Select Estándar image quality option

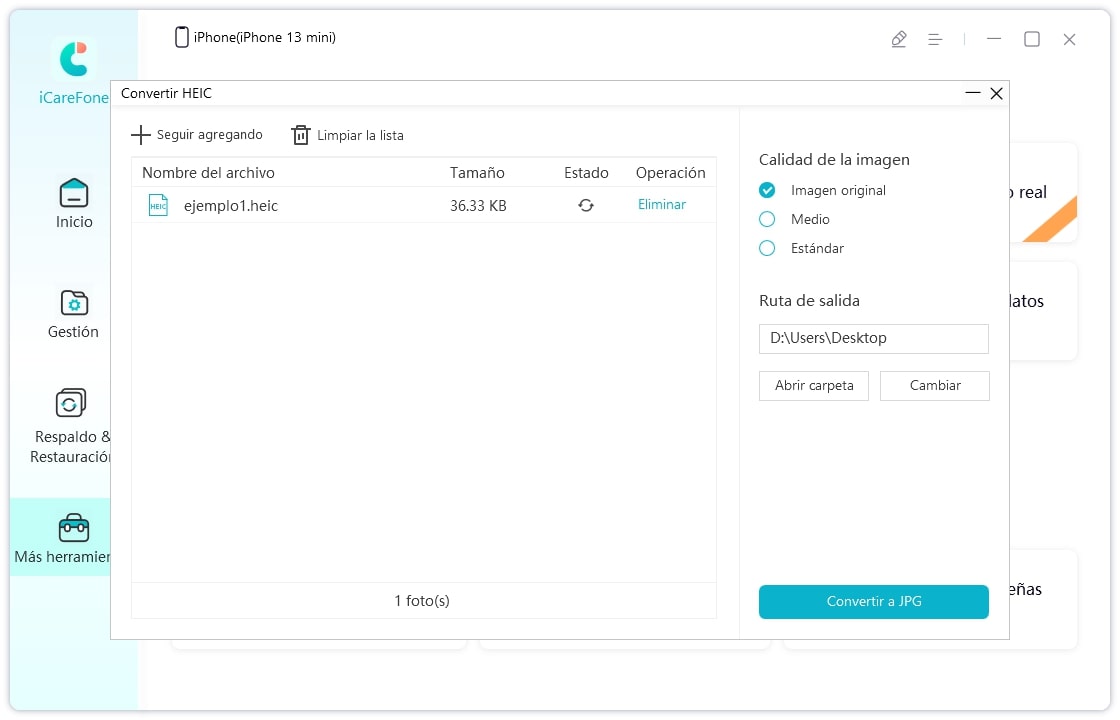pos(767,248)
